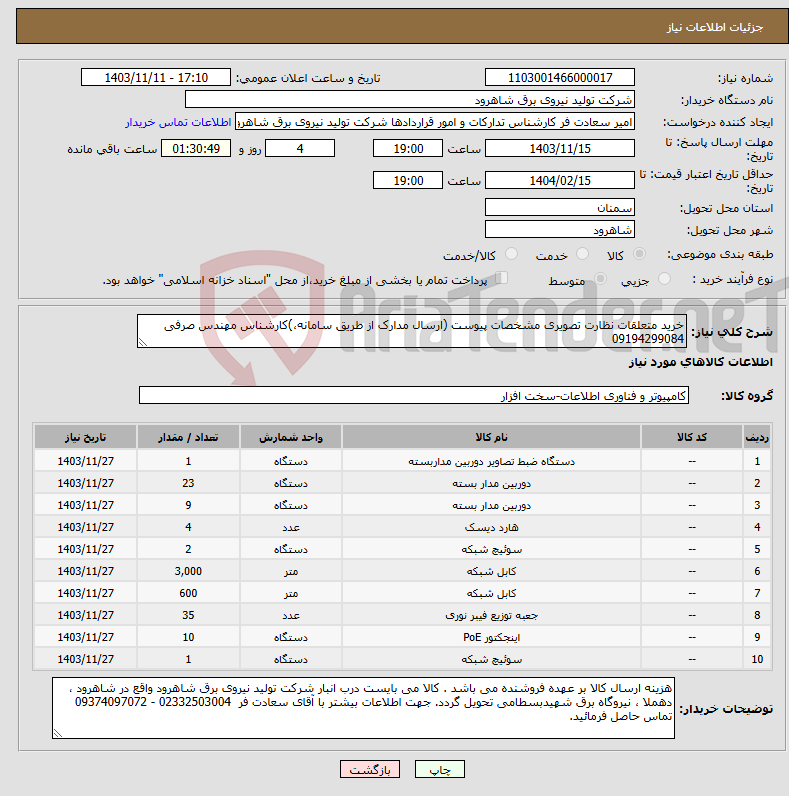Click the remaining days field showing 4
The width and height of the screenshot is (789, 796).
tap(300, 149)
